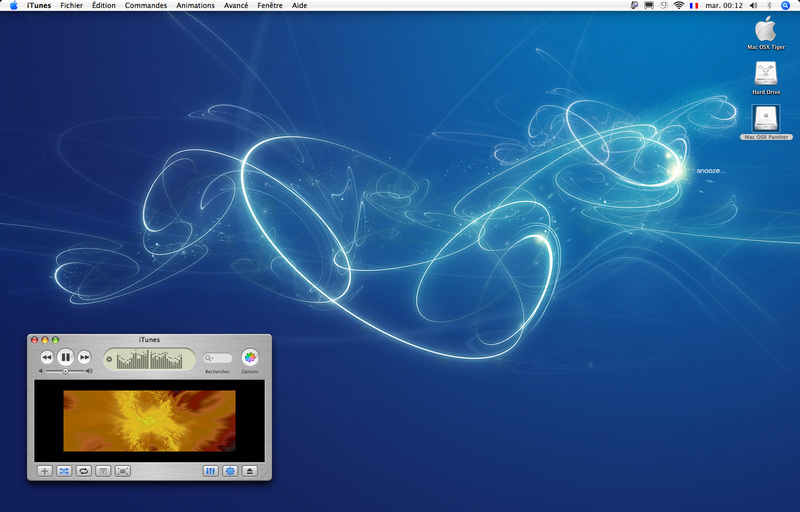Show or hide artwork panel
The height and width of the screenshot is (512, 800).
click(x=103, y=471)
